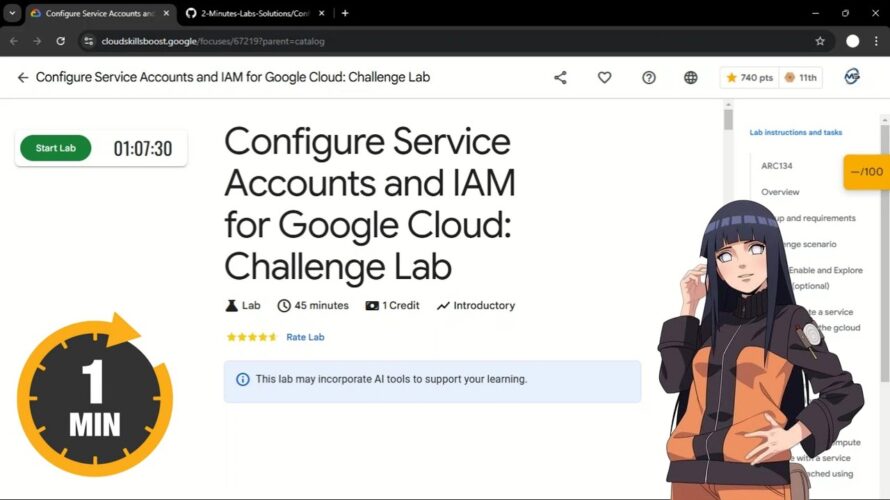The width and height of the screenshot is (890, 500).
Task: Minimize the browser window
Action: coord(816,13)
